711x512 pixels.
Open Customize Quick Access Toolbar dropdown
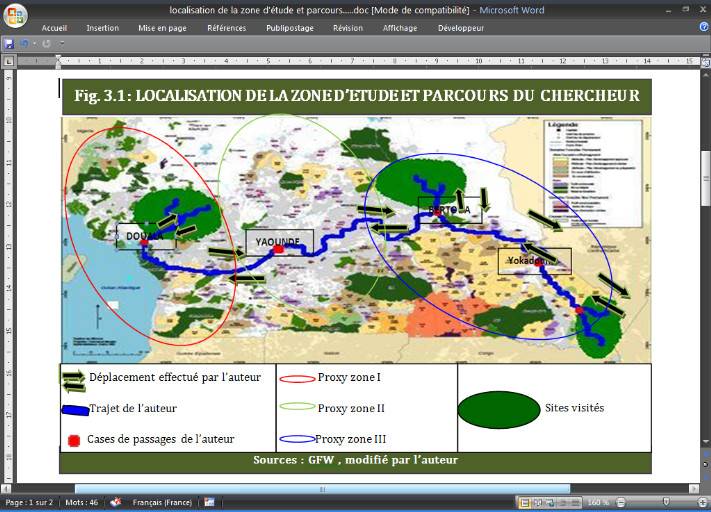coord(62,44)
